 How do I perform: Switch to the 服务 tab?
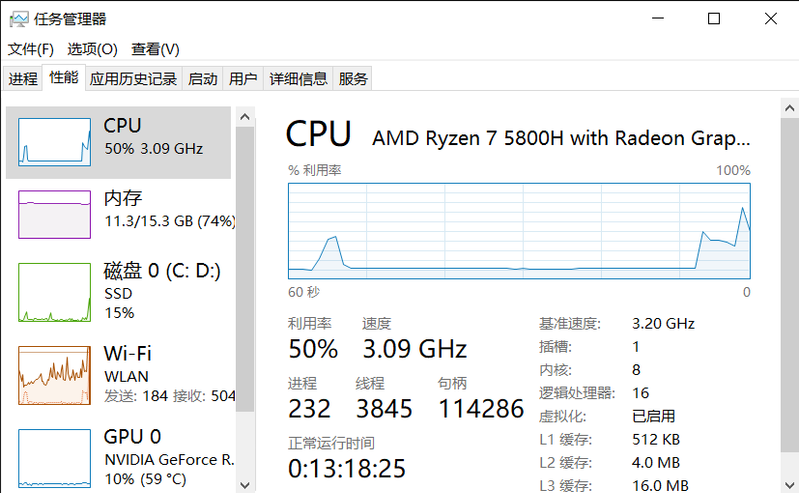point(353,79)
